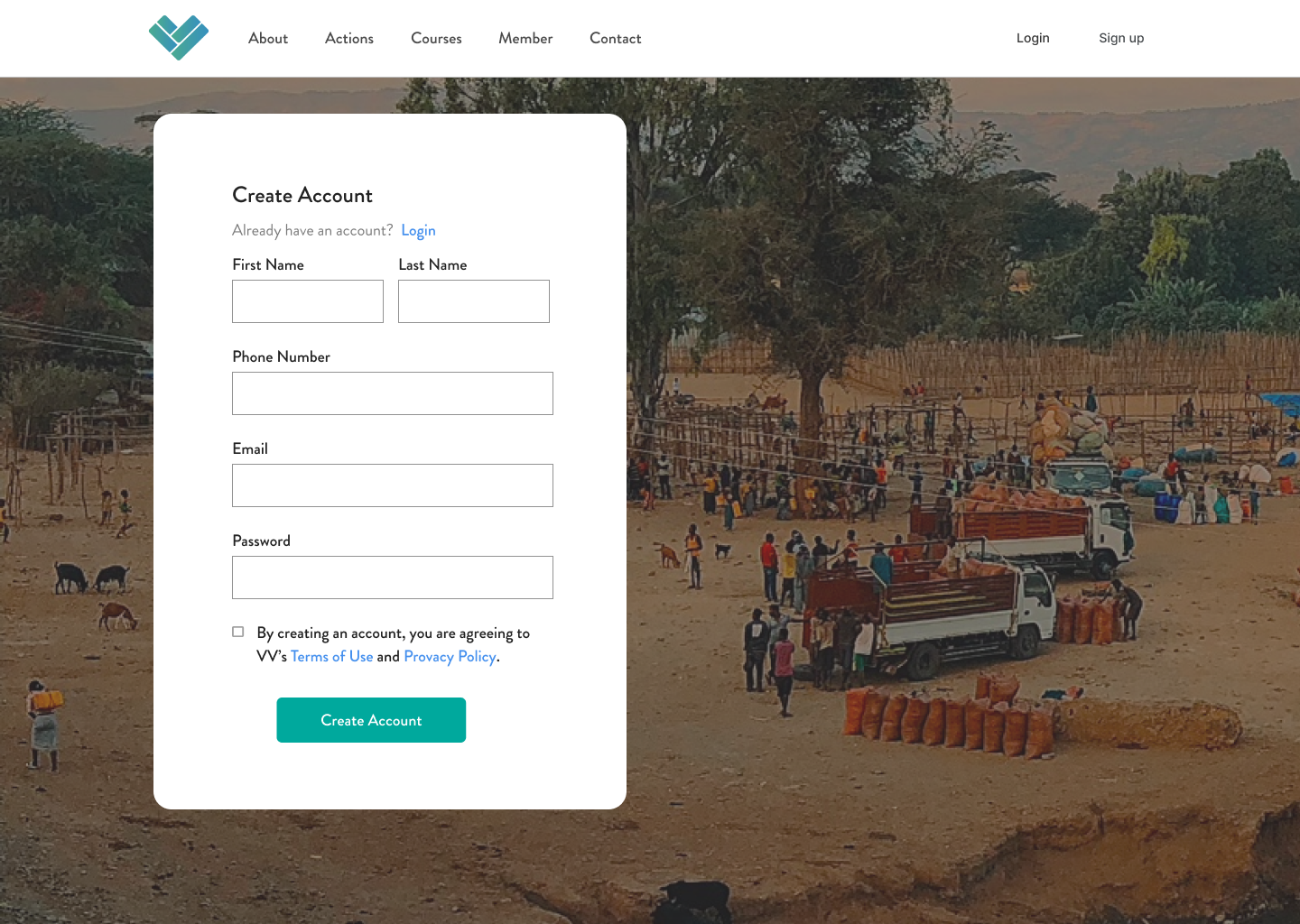1300x924 pixels.
Task: Click the Password field label
Action: click(261, 541)
